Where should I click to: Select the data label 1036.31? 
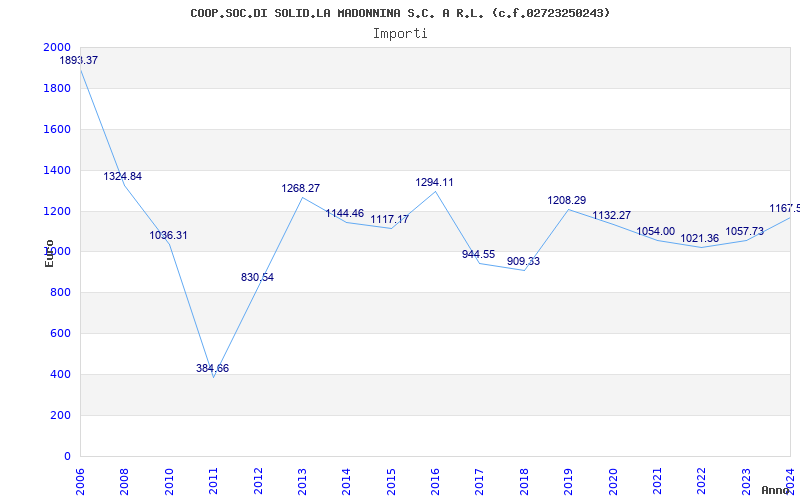click(168, 235)
